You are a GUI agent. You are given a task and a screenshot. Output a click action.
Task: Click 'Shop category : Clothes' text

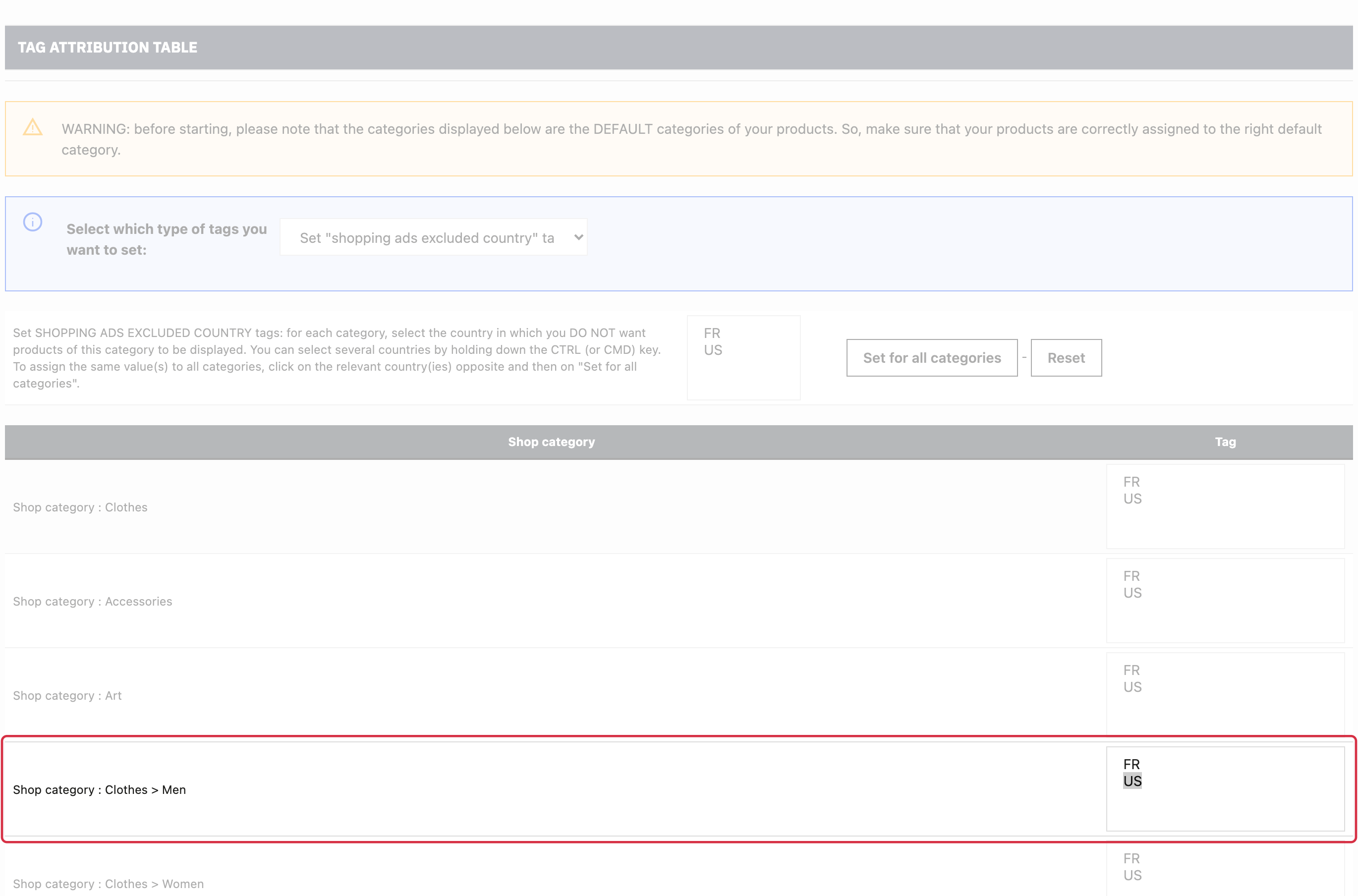(x=80, y=507)
